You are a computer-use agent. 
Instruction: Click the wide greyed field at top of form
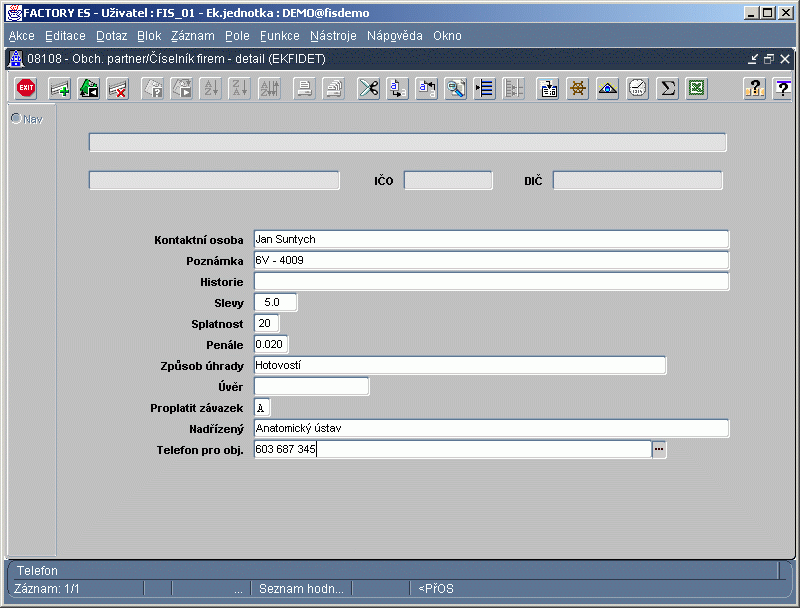pyautogui.click(x=408, y=142)
